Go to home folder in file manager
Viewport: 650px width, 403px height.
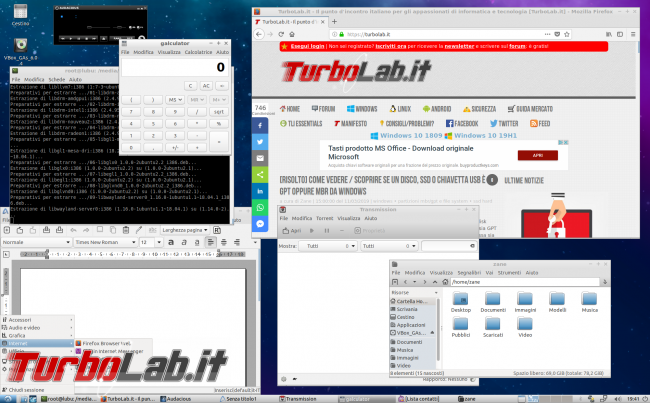[x=445, y=282]
